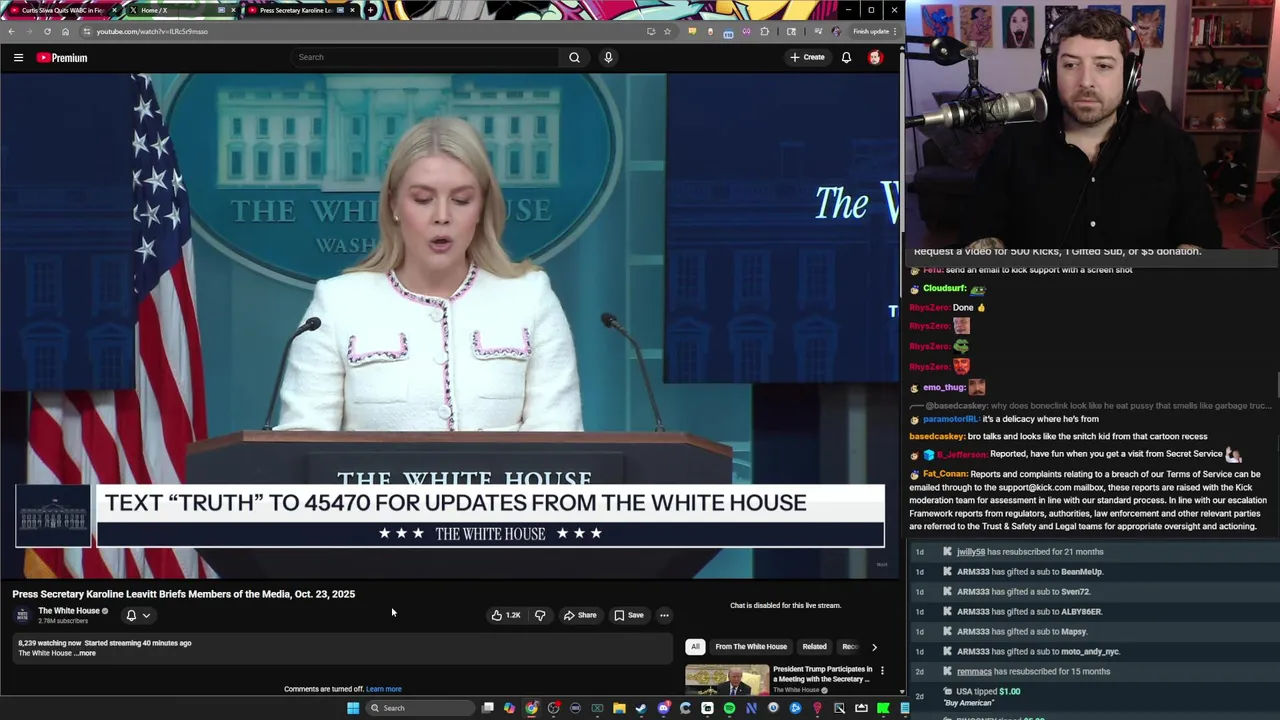Go to YouTube Premium home logo
This screenshot has height=720, width=1280.
point(62,58)
